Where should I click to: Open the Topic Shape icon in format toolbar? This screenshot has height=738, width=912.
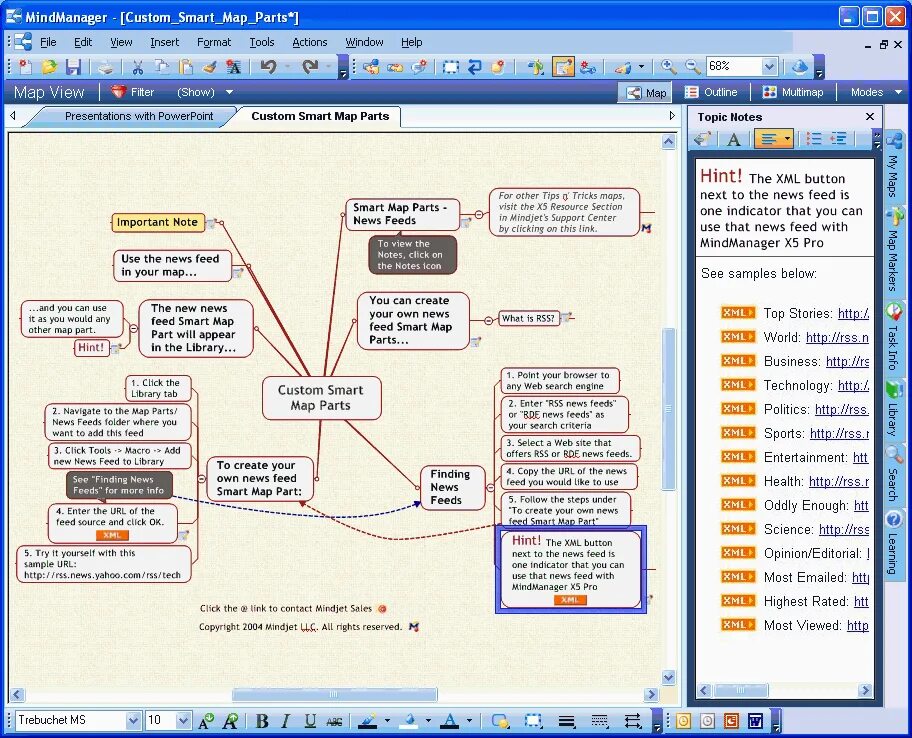(500, 721)
